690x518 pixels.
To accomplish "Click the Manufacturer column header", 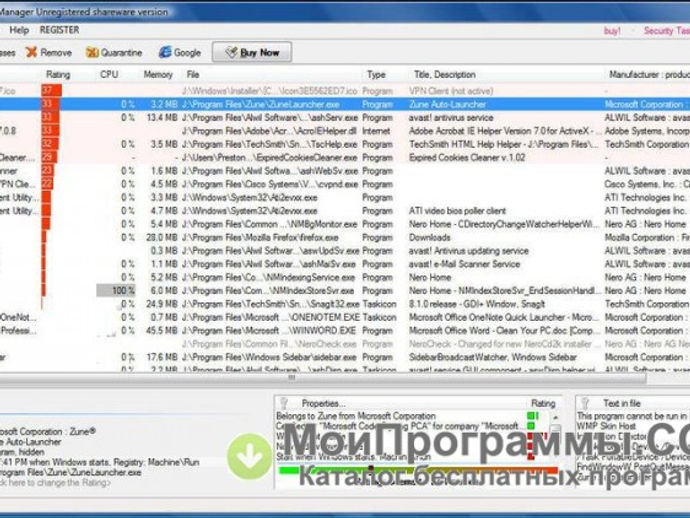I will tap(649, 74).
